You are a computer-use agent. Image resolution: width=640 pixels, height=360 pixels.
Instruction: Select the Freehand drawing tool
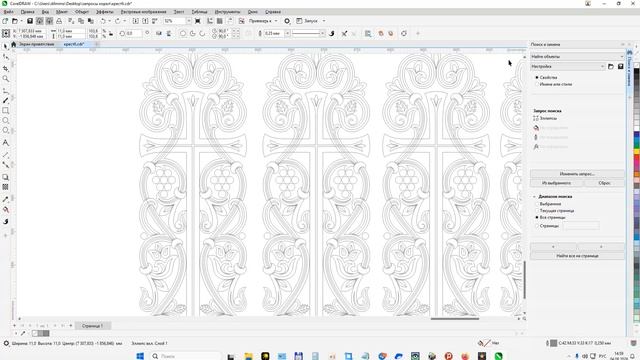(5, 91)
